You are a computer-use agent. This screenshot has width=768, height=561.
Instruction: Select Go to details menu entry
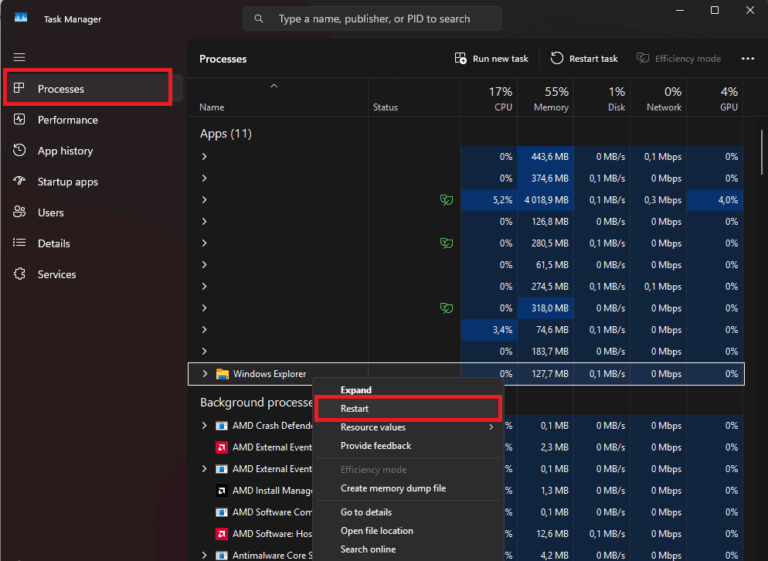click(408, 512)
